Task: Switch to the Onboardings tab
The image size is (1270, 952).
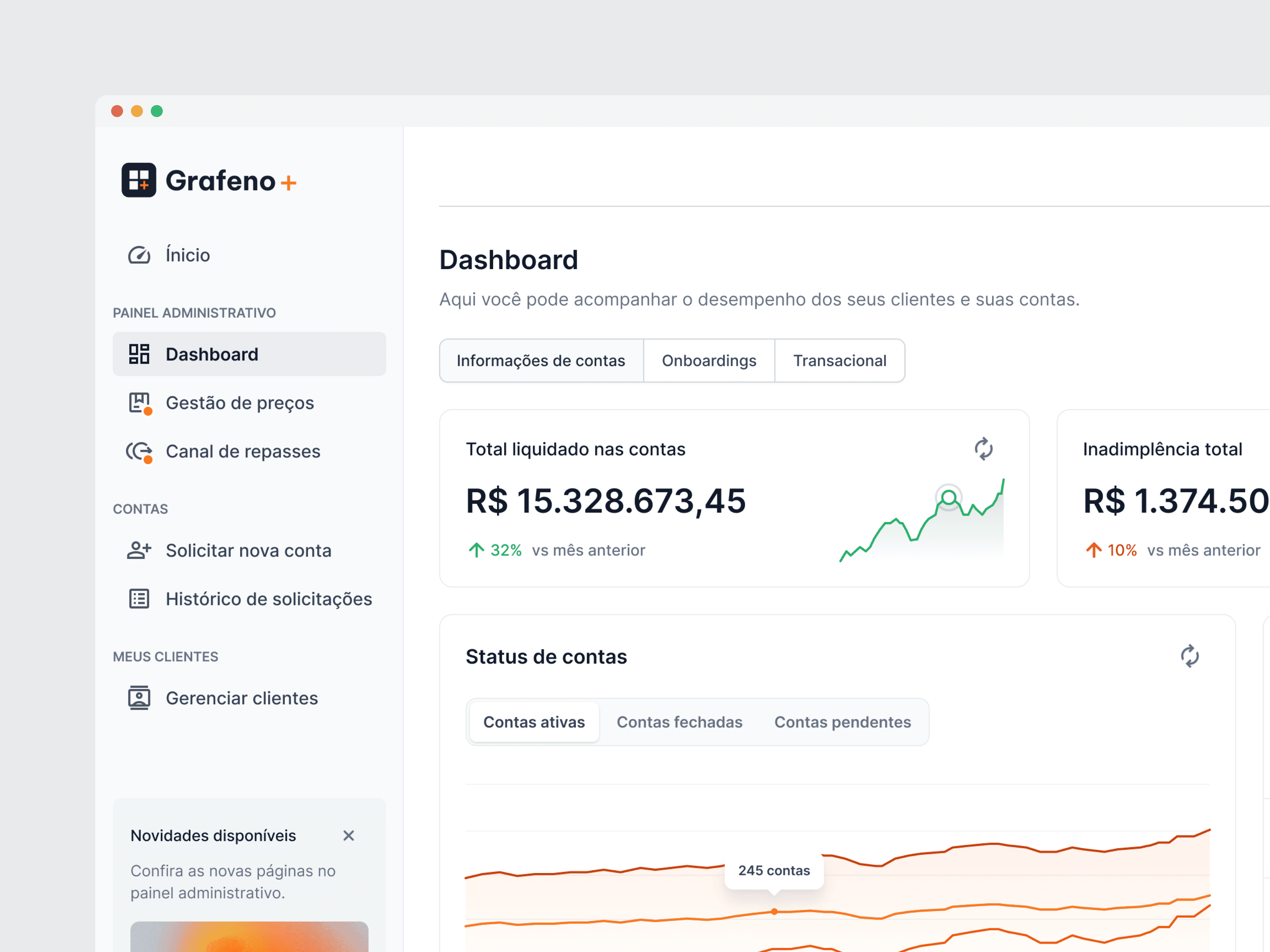Action: pyautogui.click(x=709, y=360)
